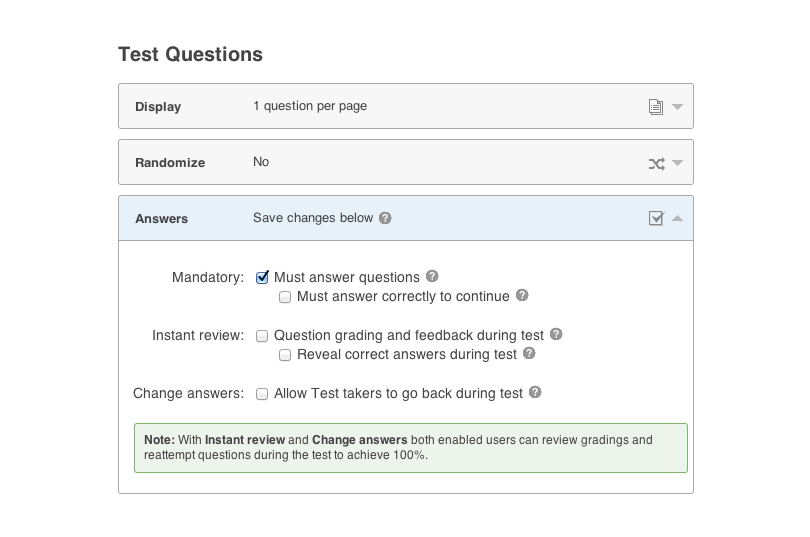The height and width of the screenshot is (537, 810).
Task: Select the Display row label
Action: (x=158, y=107)
